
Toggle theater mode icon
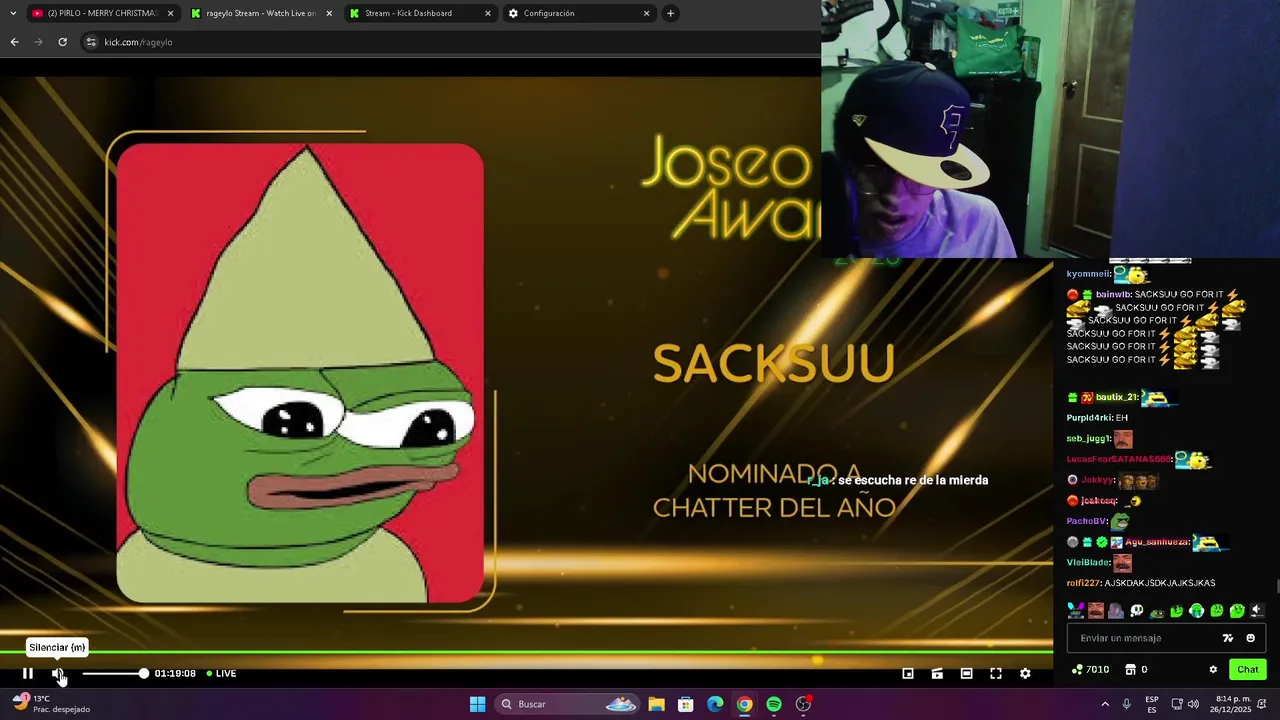966,674
